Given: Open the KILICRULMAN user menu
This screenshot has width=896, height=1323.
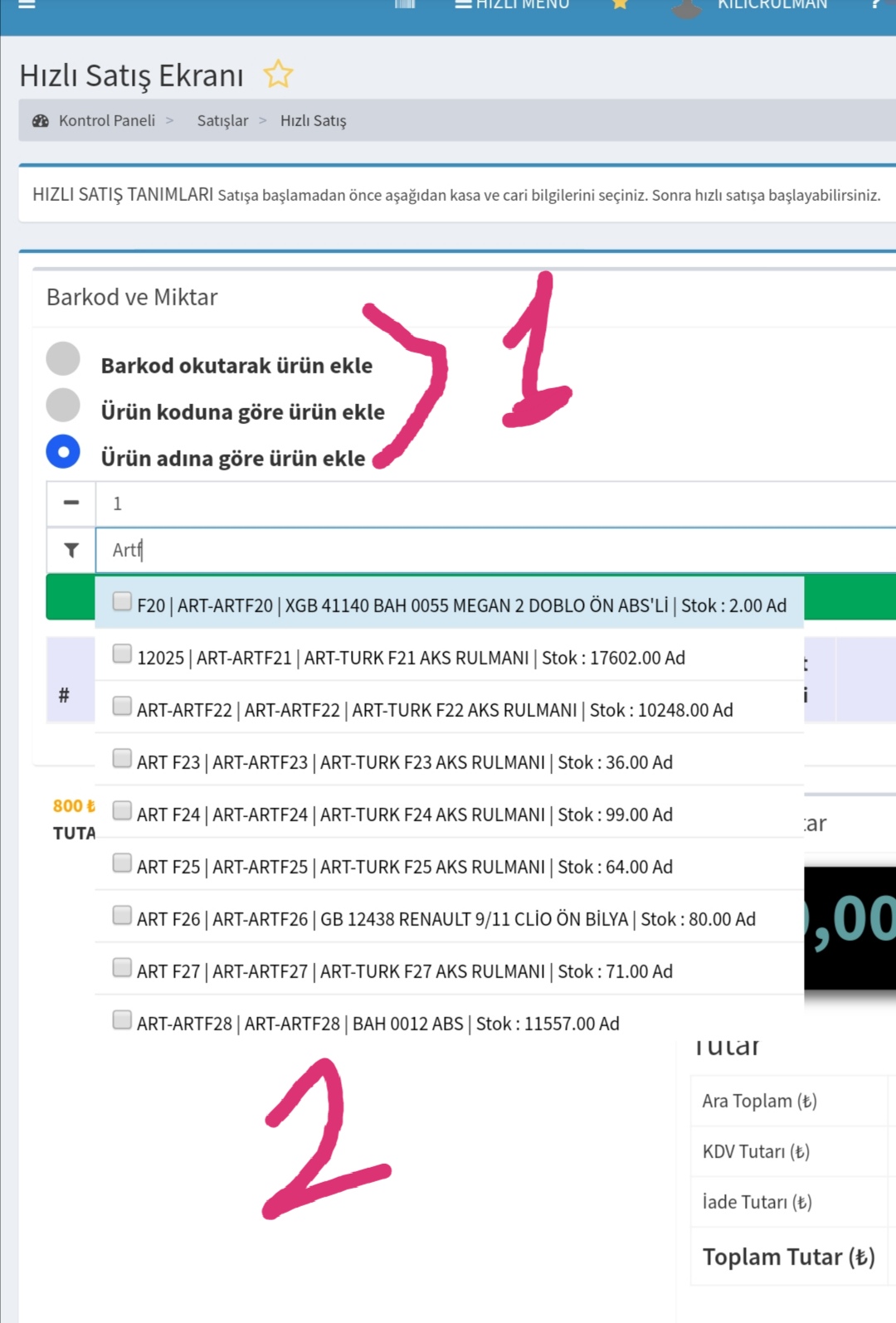Looking at the screenshot, I should (x=772, y=5).
